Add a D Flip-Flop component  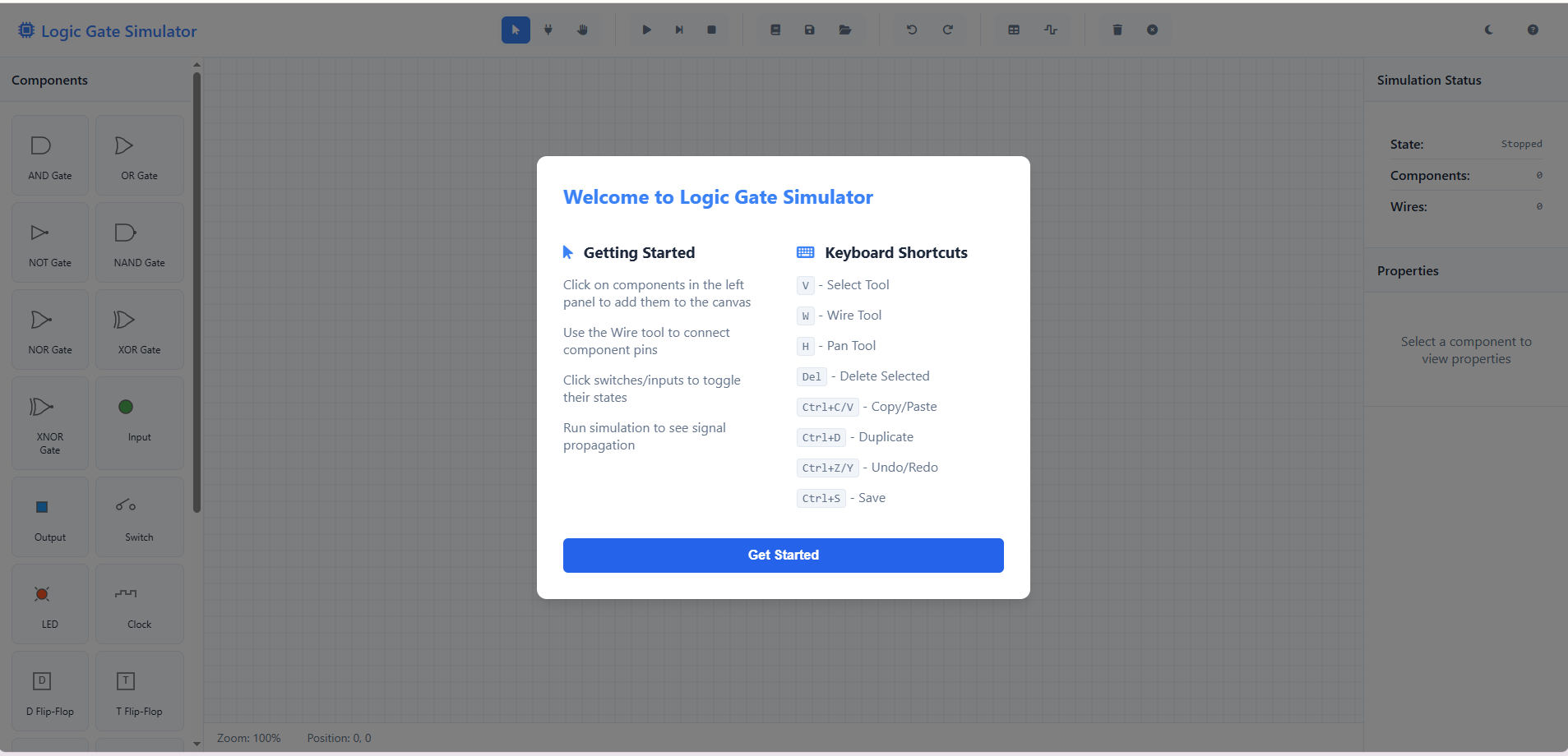point(49,690)
